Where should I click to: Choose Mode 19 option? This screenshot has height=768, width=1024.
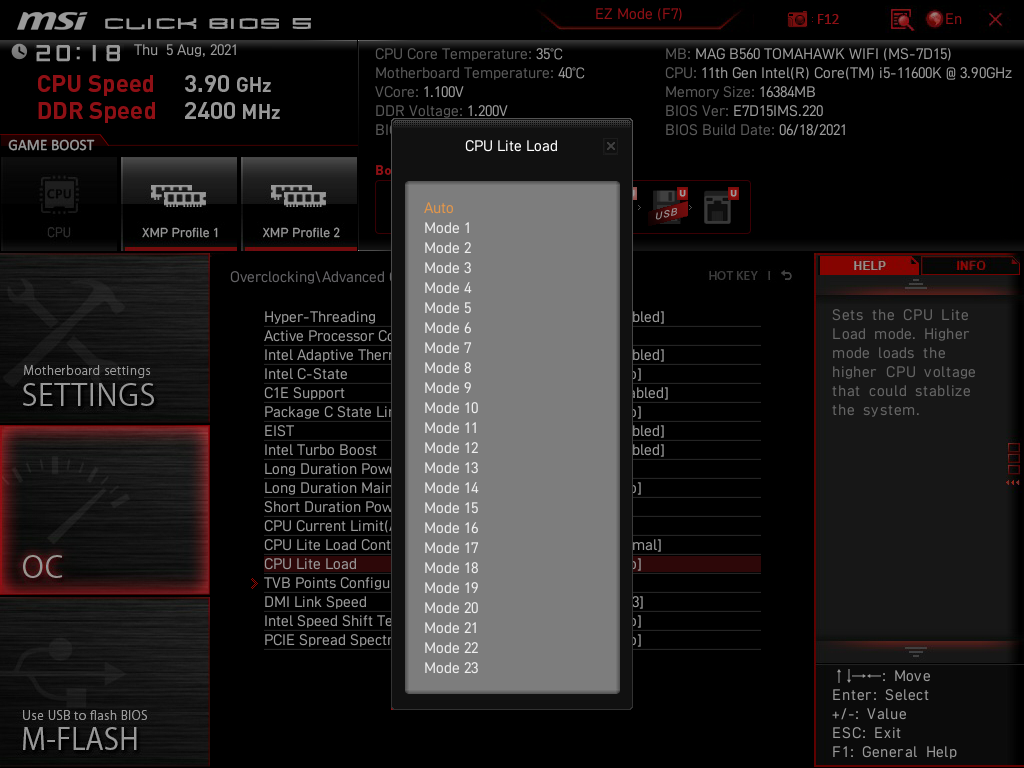tap(451, 588)
